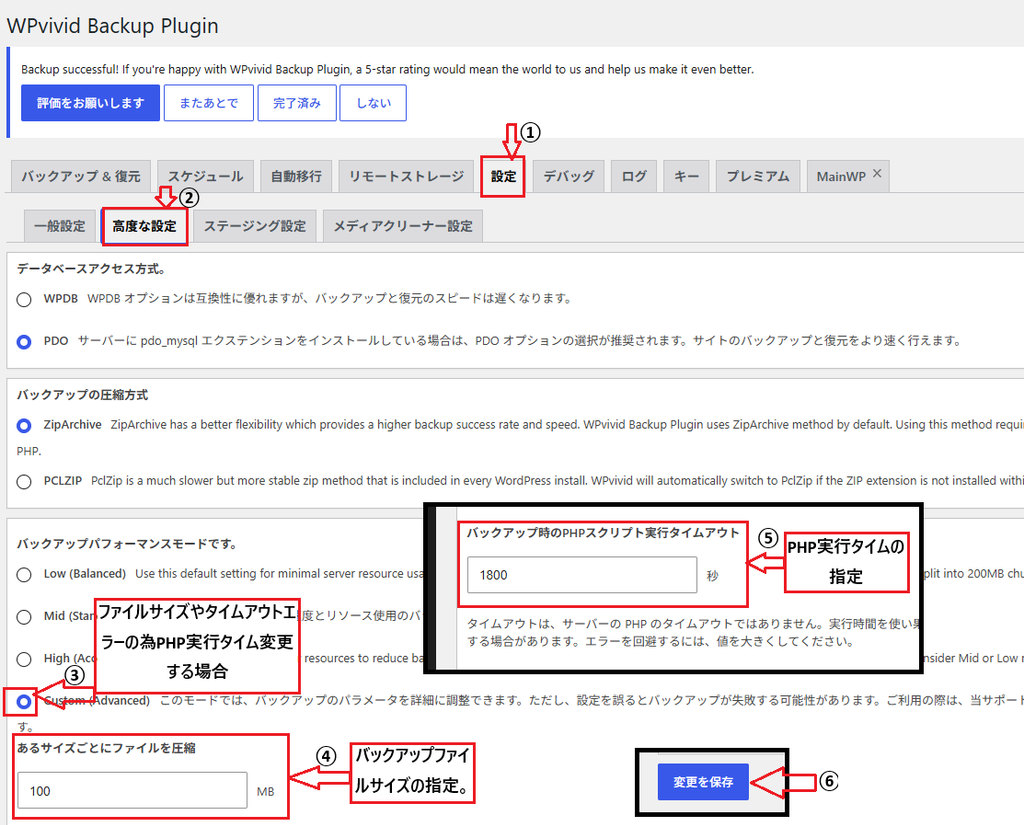Click the バックアップパフォーマンスモードです section title

coord(127,544)
